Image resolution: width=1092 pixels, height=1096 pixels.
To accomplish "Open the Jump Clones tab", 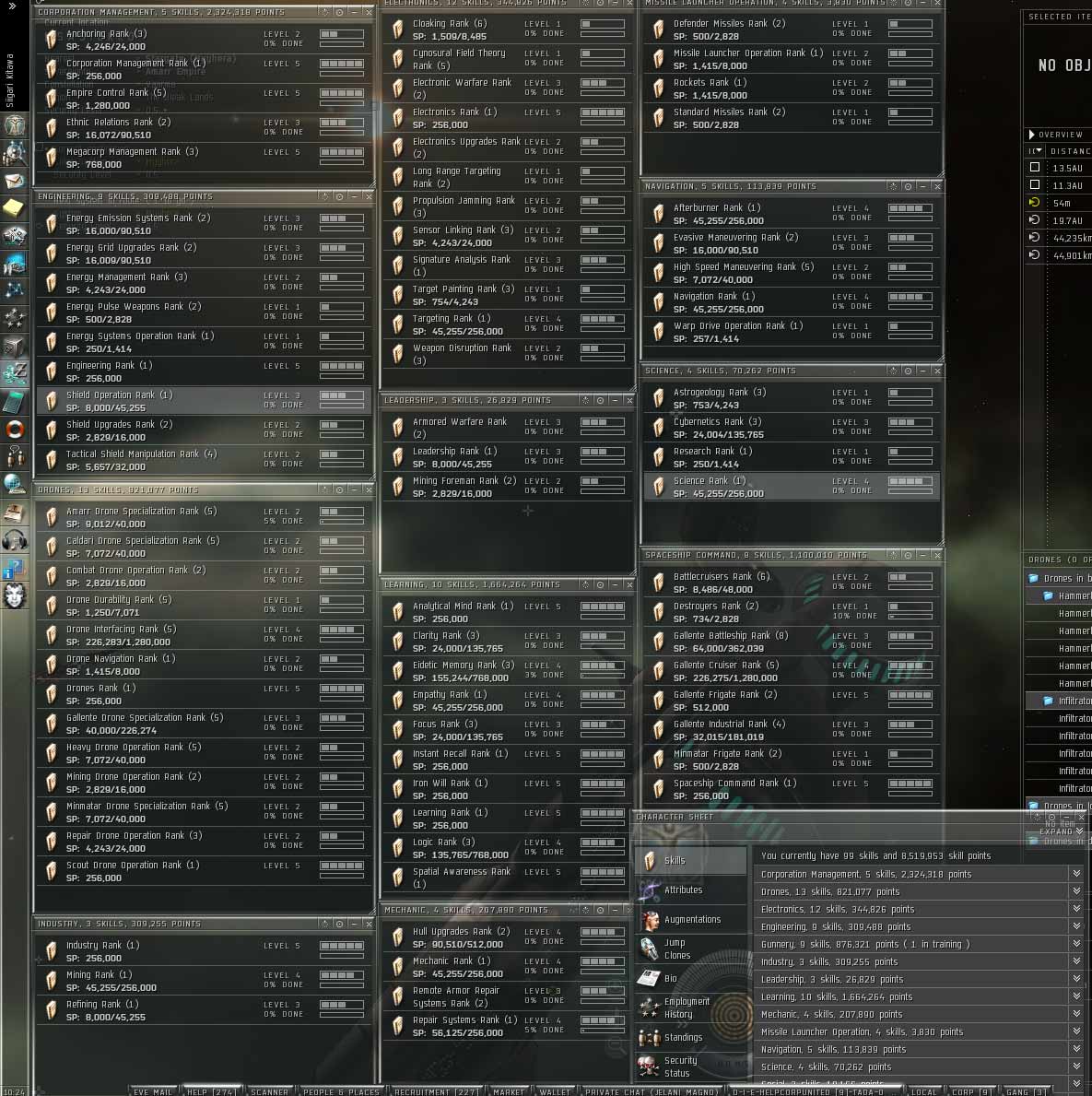I will 690,949.
